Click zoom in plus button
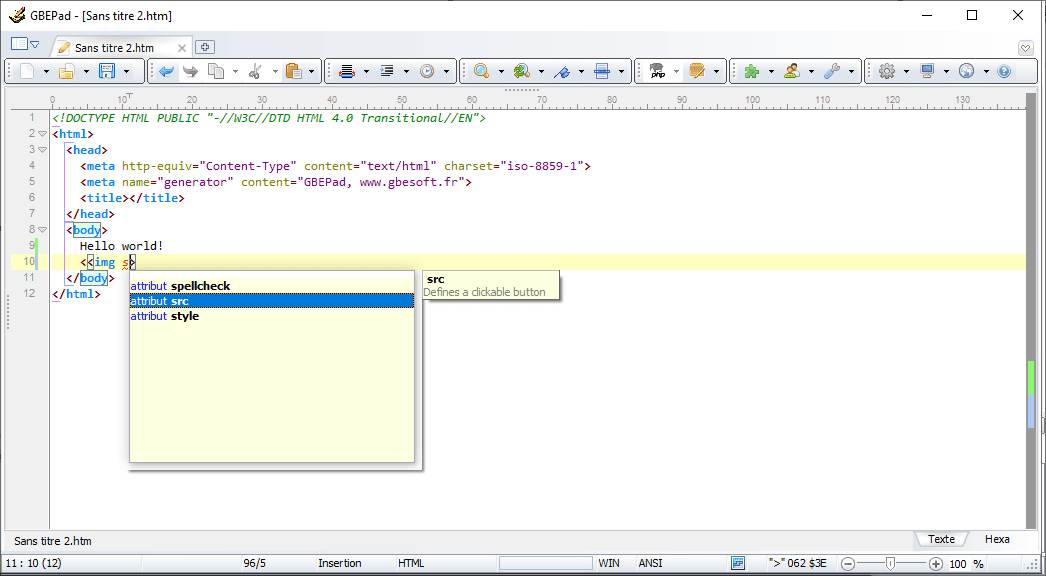The image size is (1046, 576). (936, 564)
